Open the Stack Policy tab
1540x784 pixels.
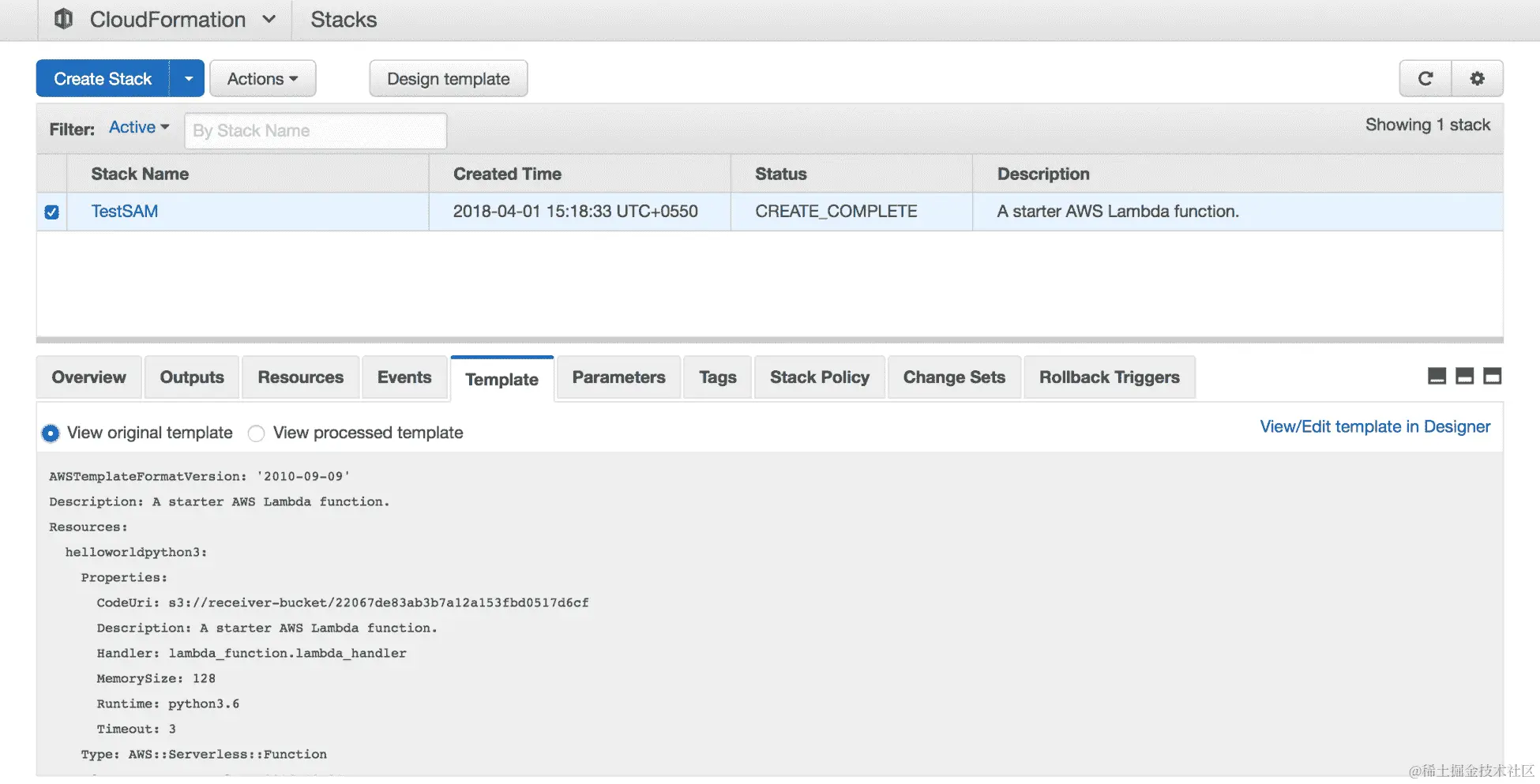coord(820,377)
